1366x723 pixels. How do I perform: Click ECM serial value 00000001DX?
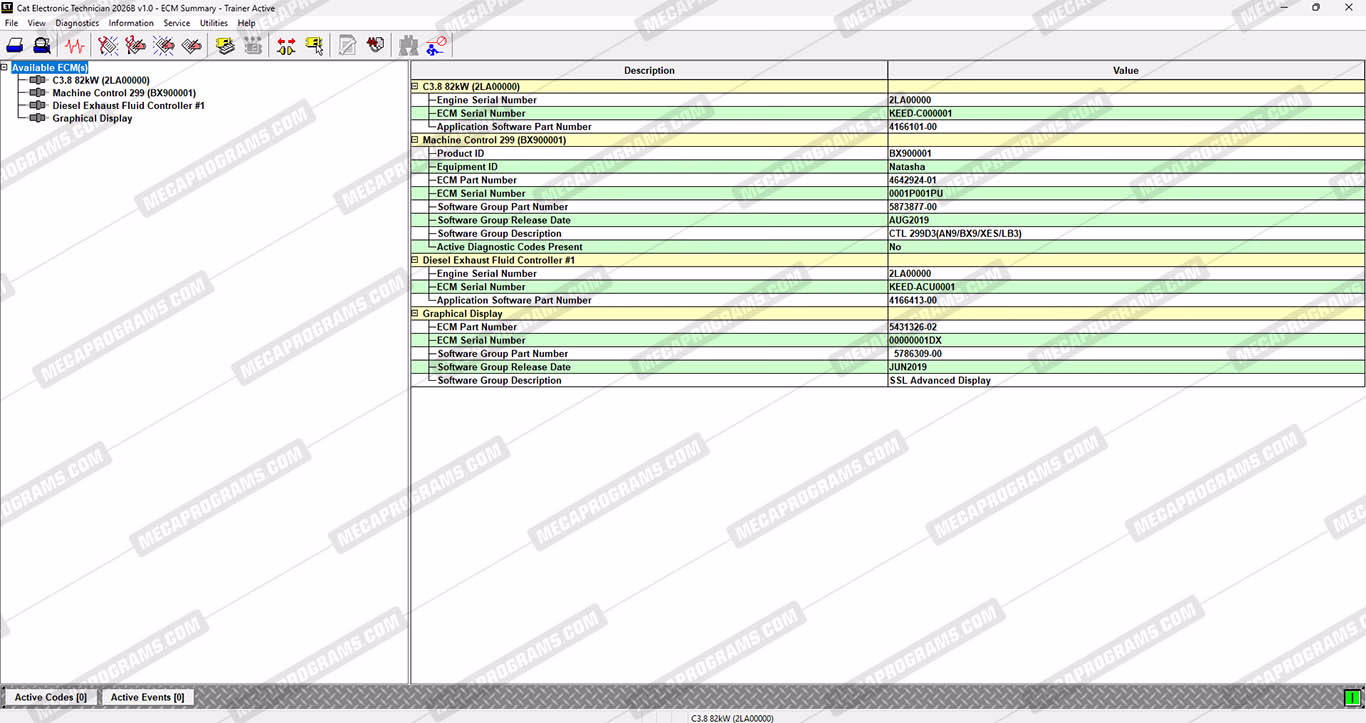click(915, 340)
